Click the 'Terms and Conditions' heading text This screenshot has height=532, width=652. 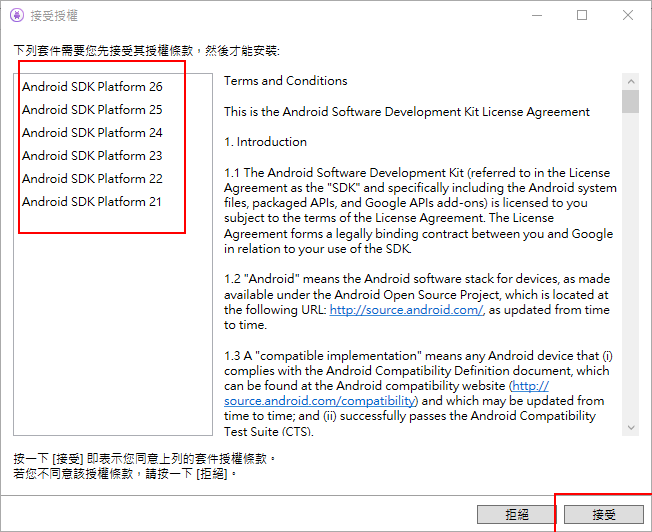click(x=286, y=81)
